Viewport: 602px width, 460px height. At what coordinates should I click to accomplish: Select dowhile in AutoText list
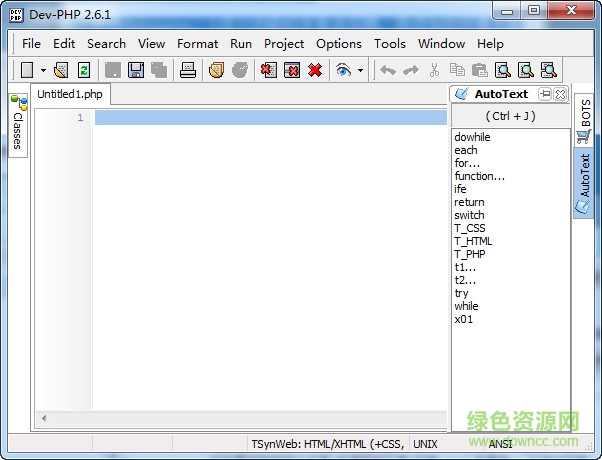pos(472,137)
